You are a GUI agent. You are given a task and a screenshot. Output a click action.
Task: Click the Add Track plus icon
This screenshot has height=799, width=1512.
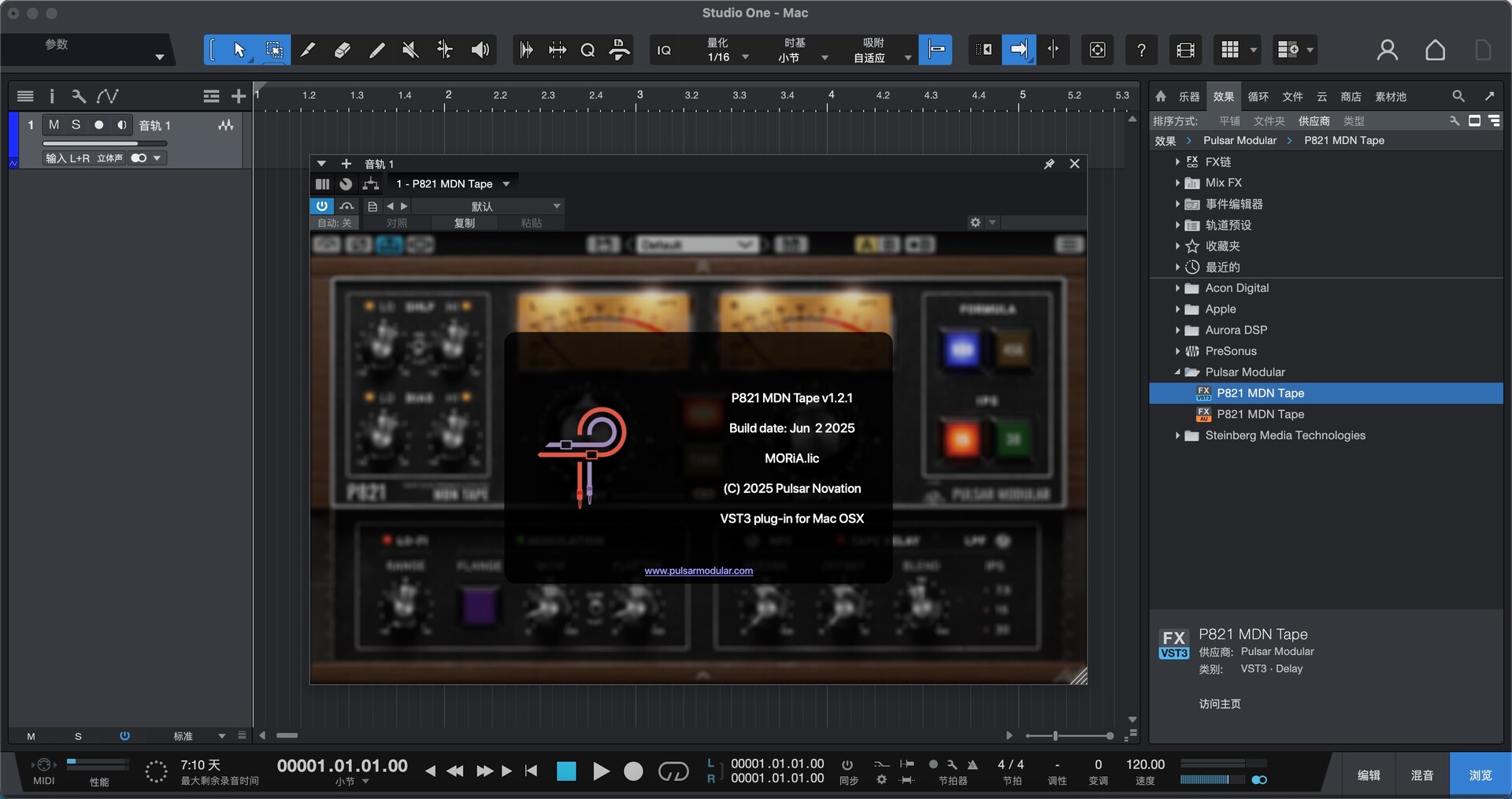coord(239,96)
